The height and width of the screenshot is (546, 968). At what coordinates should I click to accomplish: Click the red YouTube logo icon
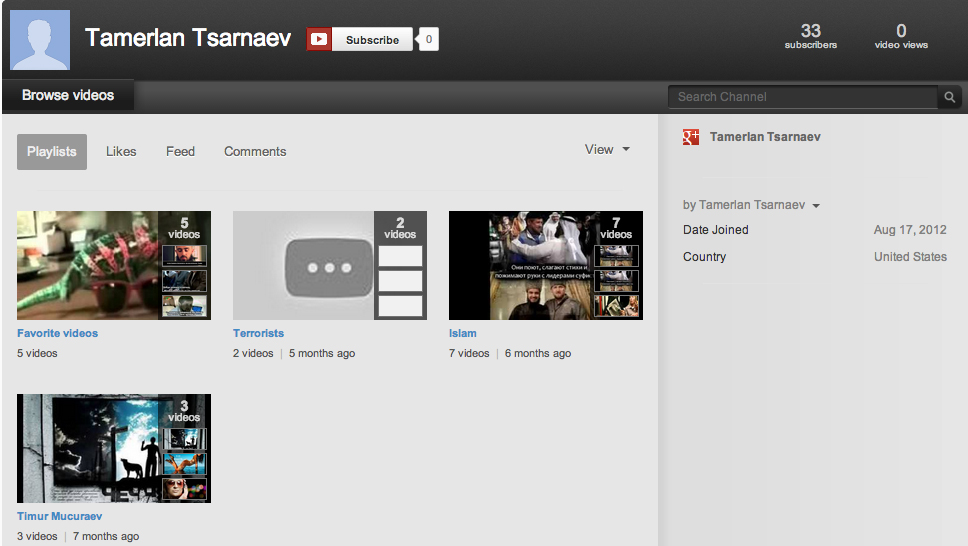(319, 40)
